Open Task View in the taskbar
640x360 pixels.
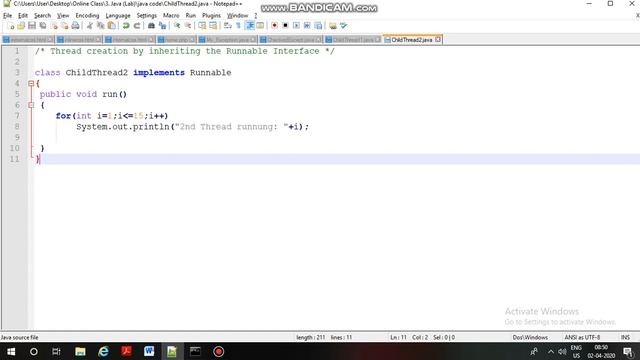pos(56,351)
